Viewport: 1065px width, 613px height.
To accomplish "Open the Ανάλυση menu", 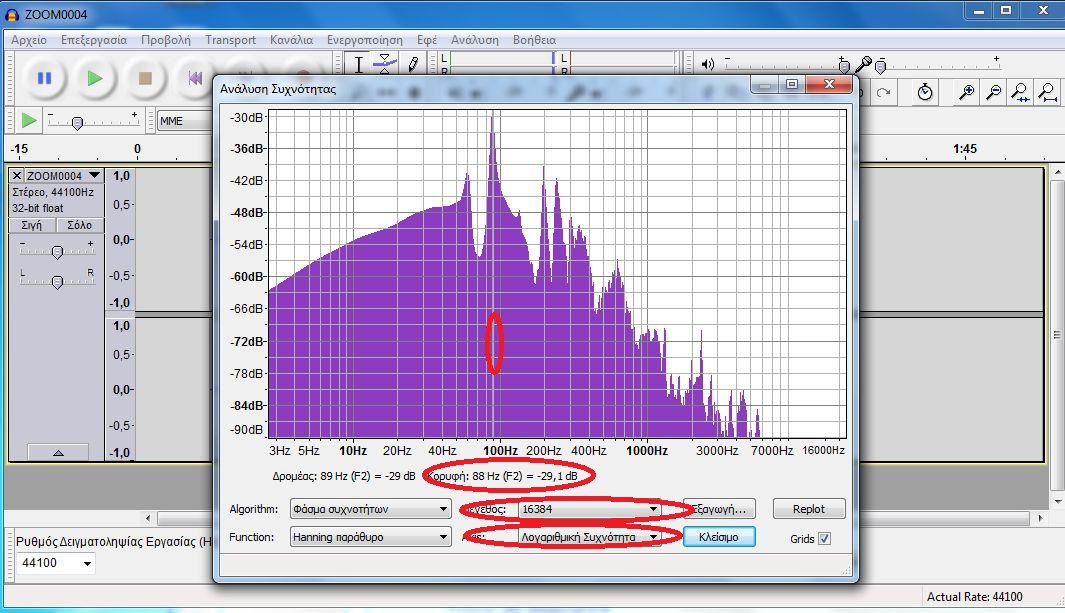I will click(475, 40).
